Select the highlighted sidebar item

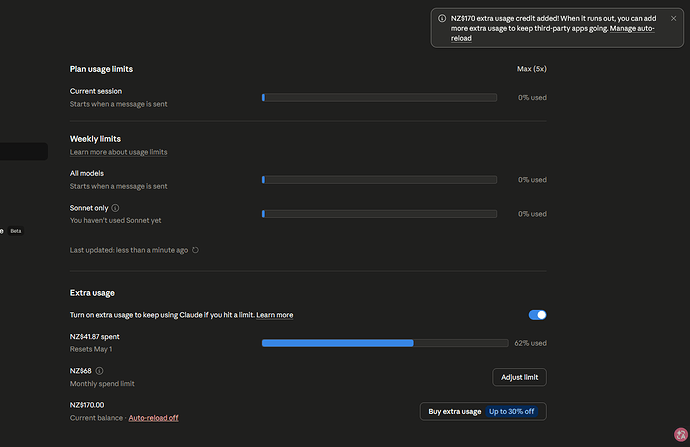24,151
